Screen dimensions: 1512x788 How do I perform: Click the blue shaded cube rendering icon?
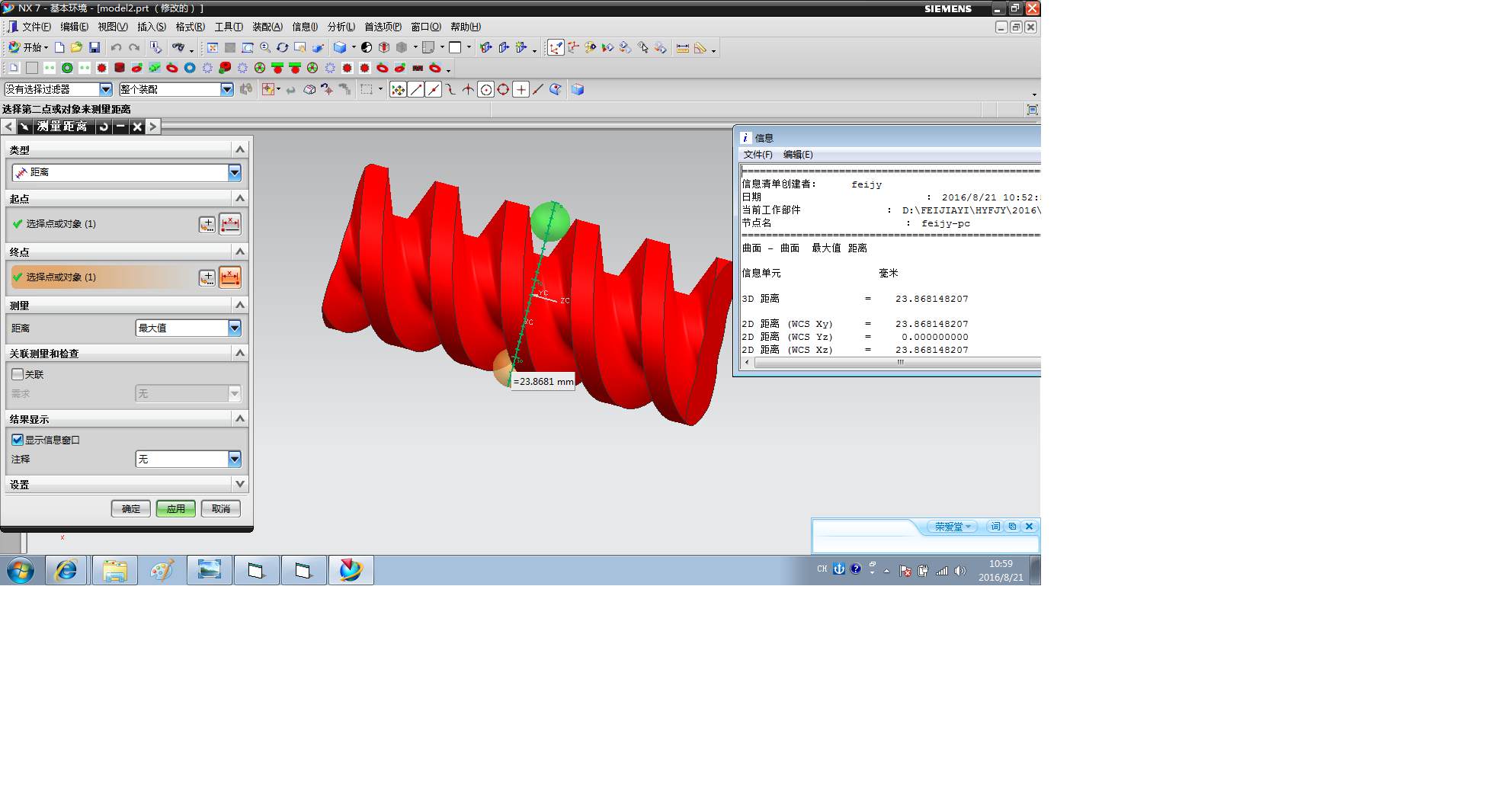tap(339, 47)
